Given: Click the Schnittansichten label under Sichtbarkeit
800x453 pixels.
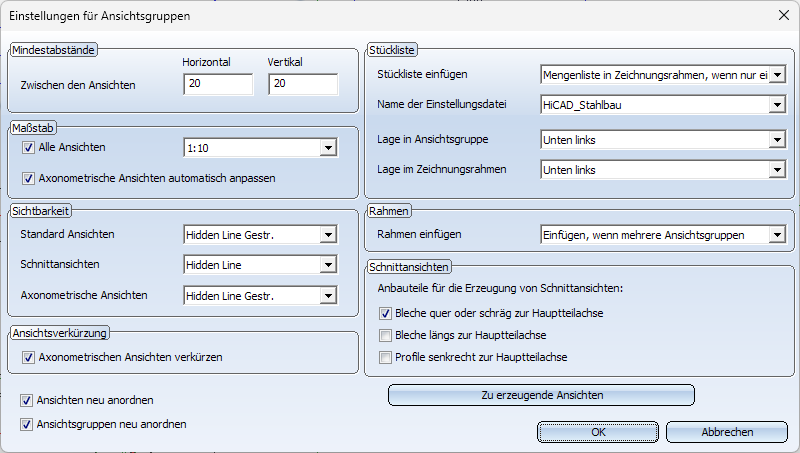Looking at the screenshot, I should pyautogui.click(x=60, y=264).
